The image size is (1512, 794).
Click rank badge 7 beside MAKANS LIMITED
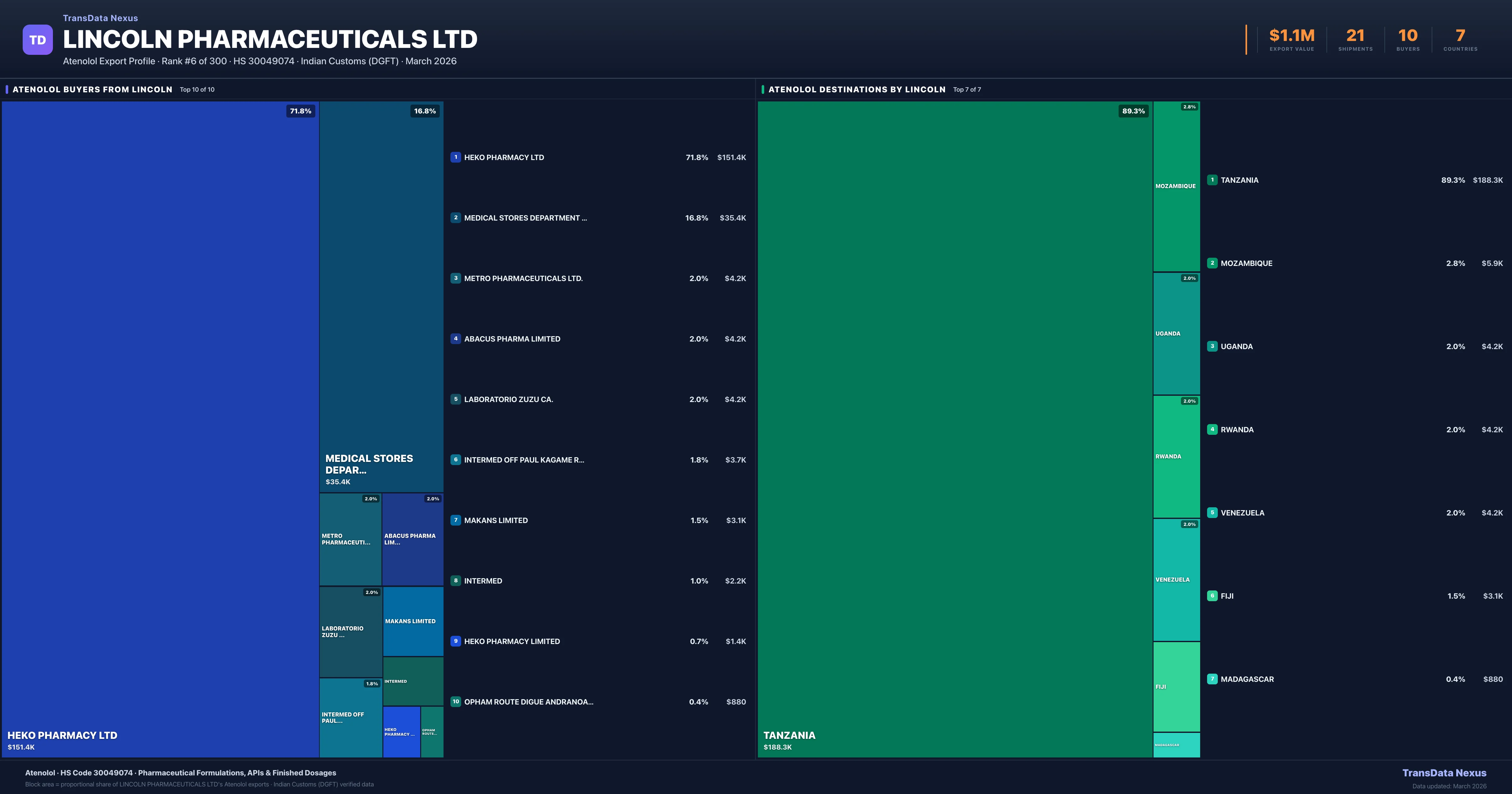455,520
